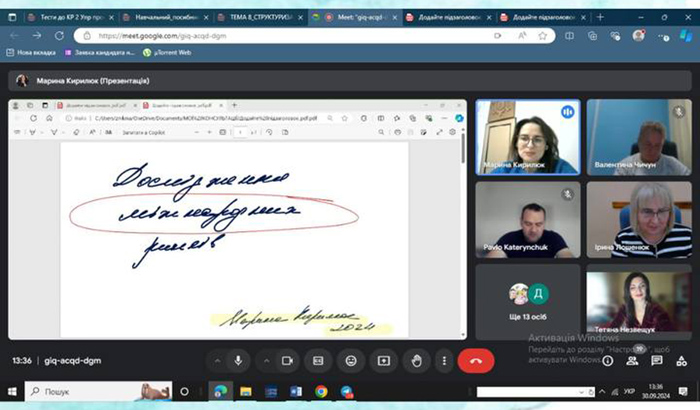Screen dimensions: 700x410
Task: Mute the microphone in Meet controls
Action: click(x=238, y=361)
